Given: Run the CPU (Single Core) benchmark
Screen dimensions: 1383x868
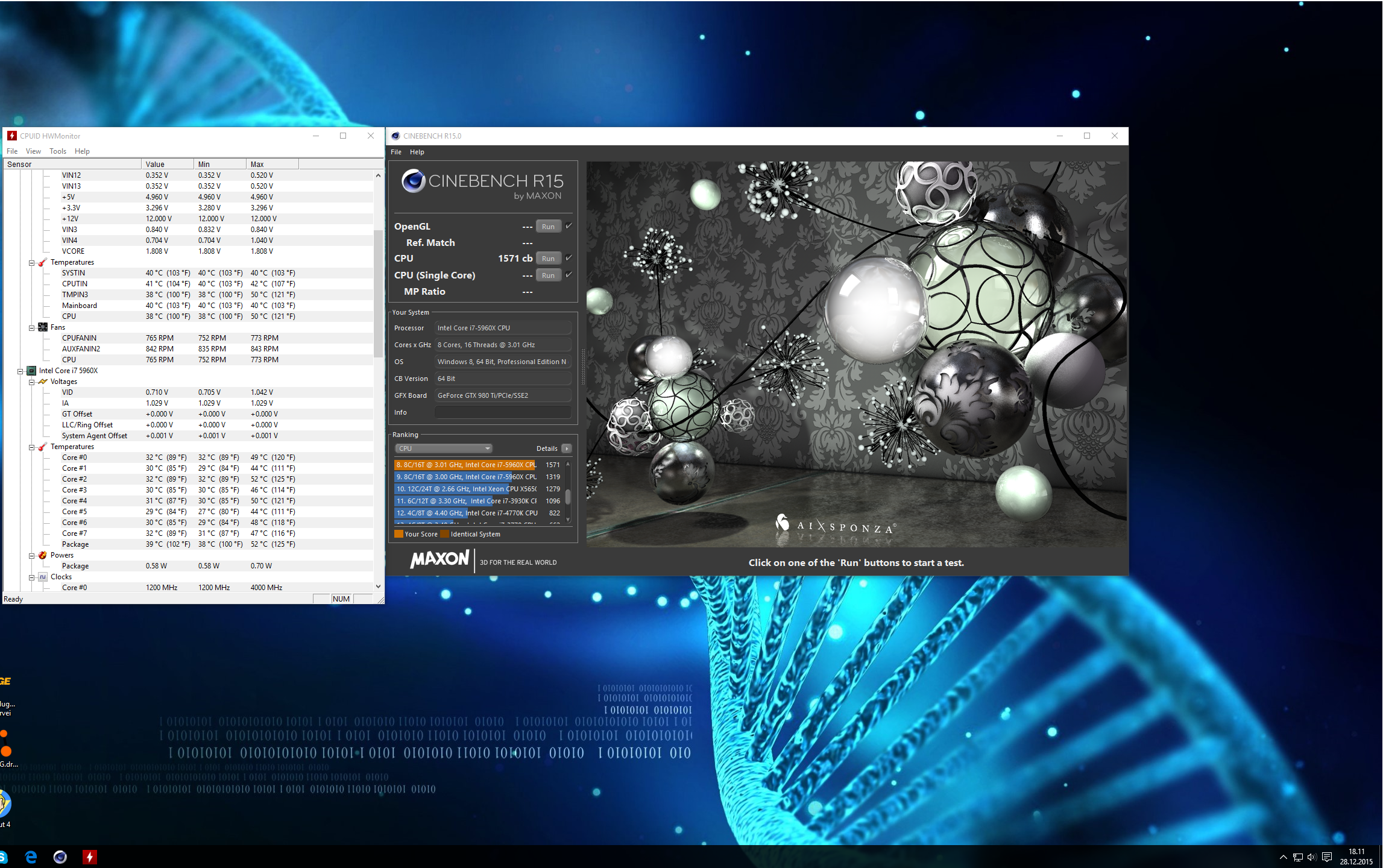Looking at the screenshot, I should [x=548, y=275].
